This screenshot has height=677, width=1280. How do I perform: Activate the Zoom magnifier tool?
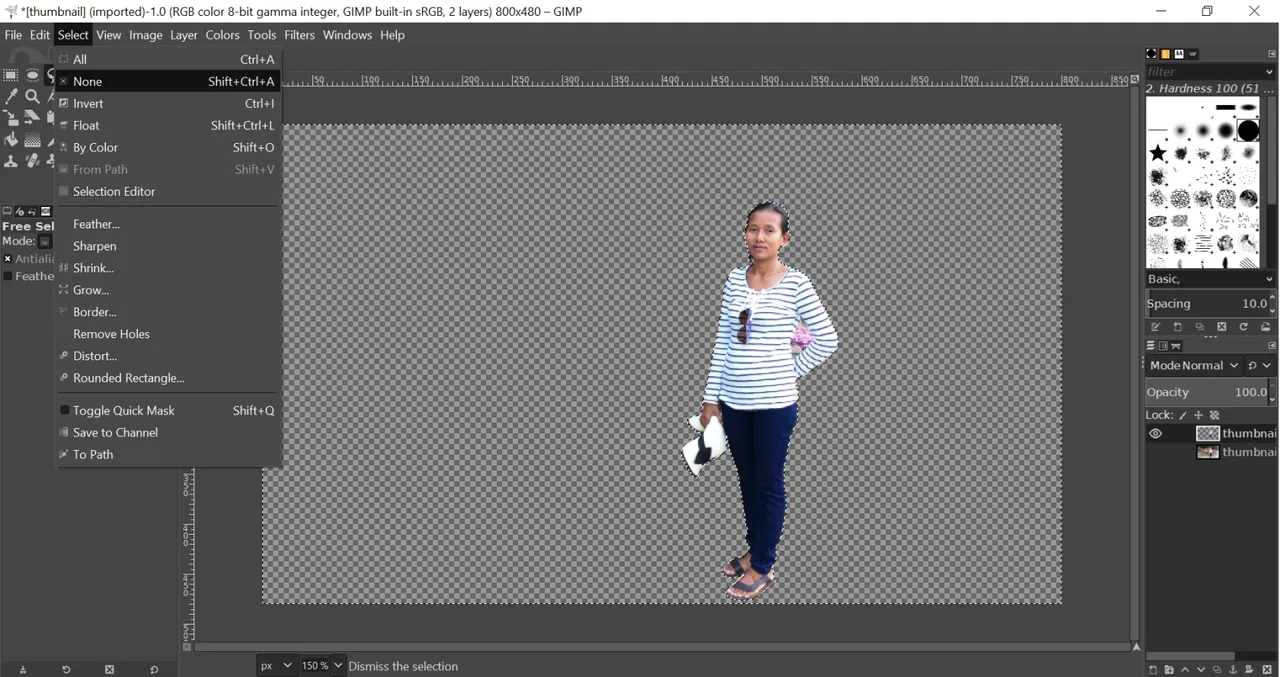pos(32,96)
